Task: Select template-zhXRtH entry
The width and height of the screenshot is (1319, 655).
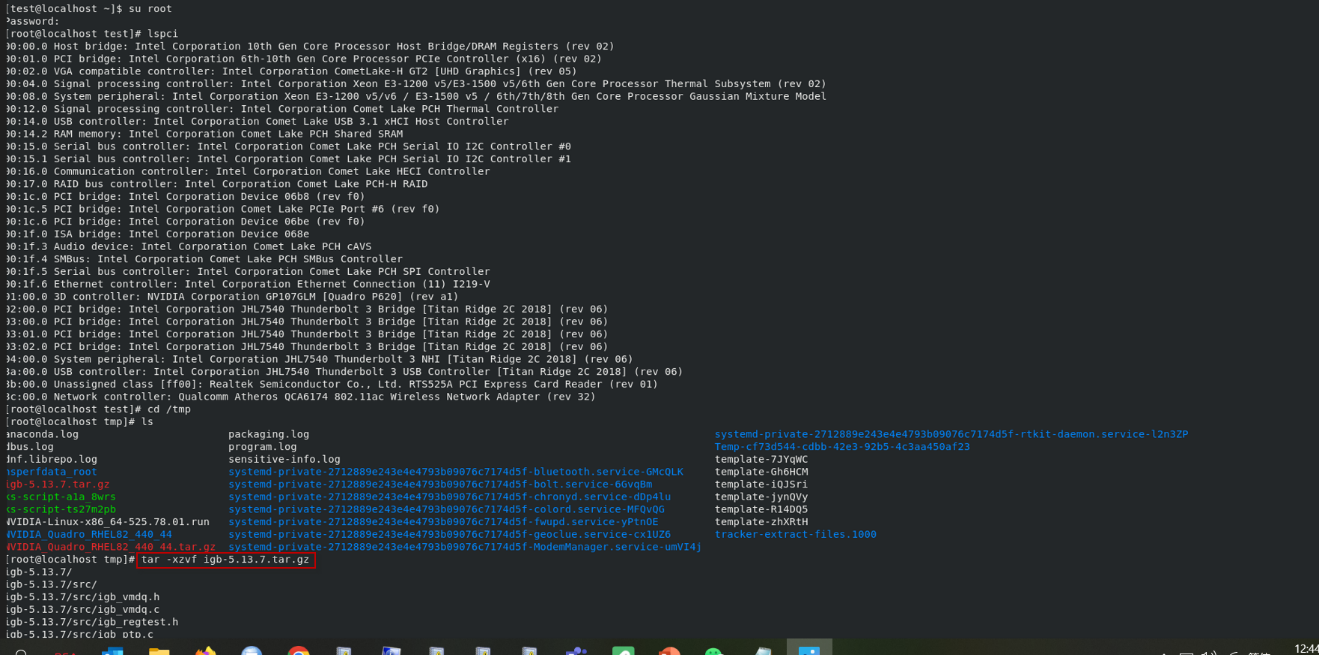Action: click(761, 521)
